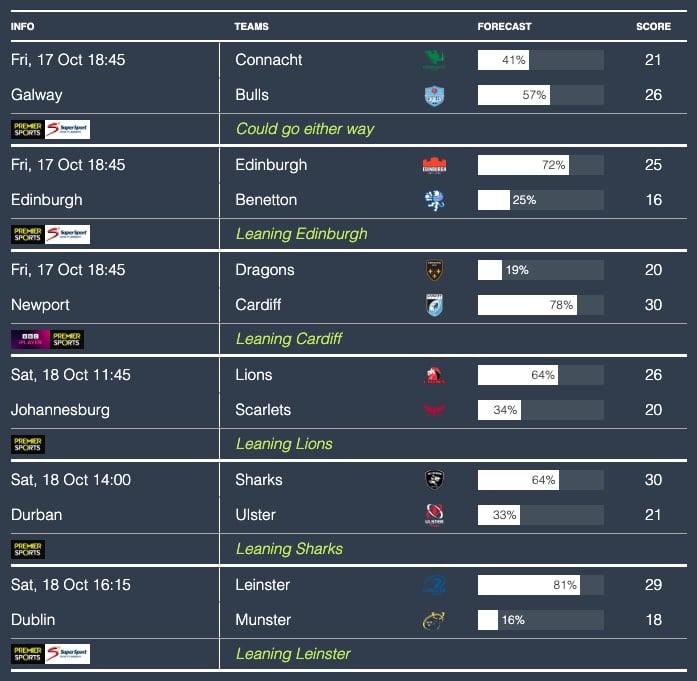Click the Dragons team logo
The image size is (697, 681).
(434, 270)
